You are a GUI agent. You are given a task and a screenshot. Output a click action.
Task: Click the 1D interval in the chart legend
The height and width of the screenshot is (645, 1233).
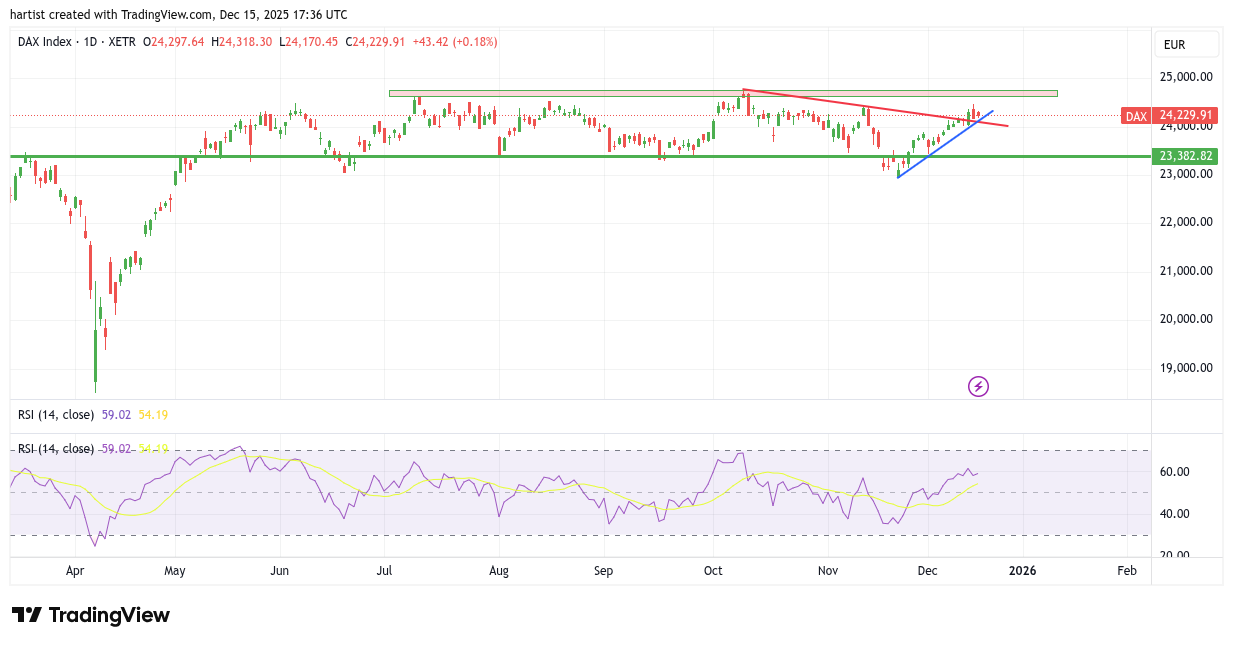click(x=88, y=42)
